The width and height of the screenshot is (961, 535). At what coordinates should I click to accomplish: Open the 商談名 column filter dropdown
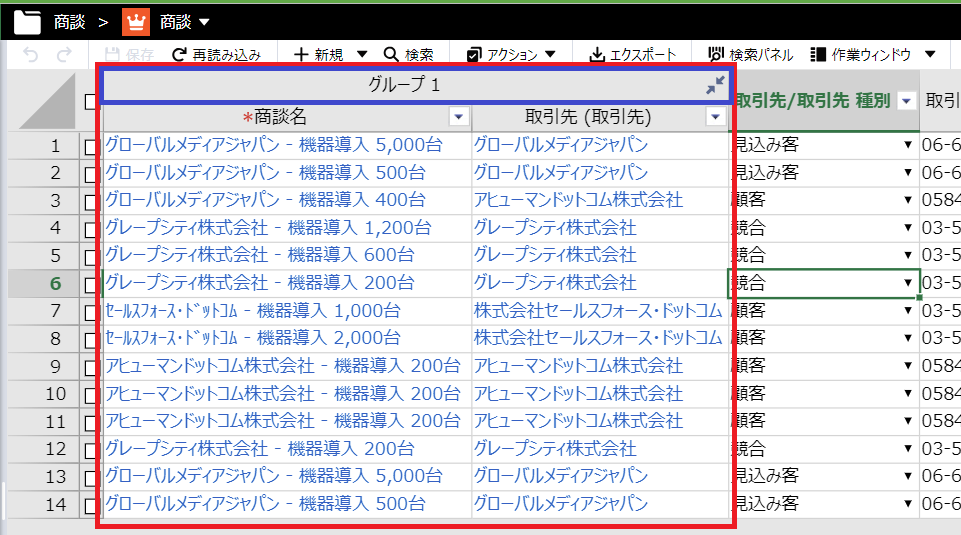tap(459, 116)
